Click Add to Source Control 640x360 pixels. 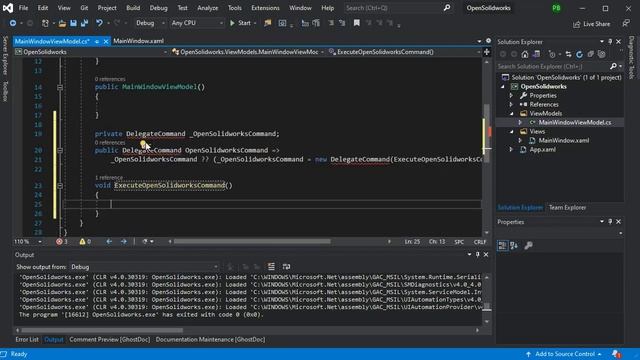click(x=564, y=354)
